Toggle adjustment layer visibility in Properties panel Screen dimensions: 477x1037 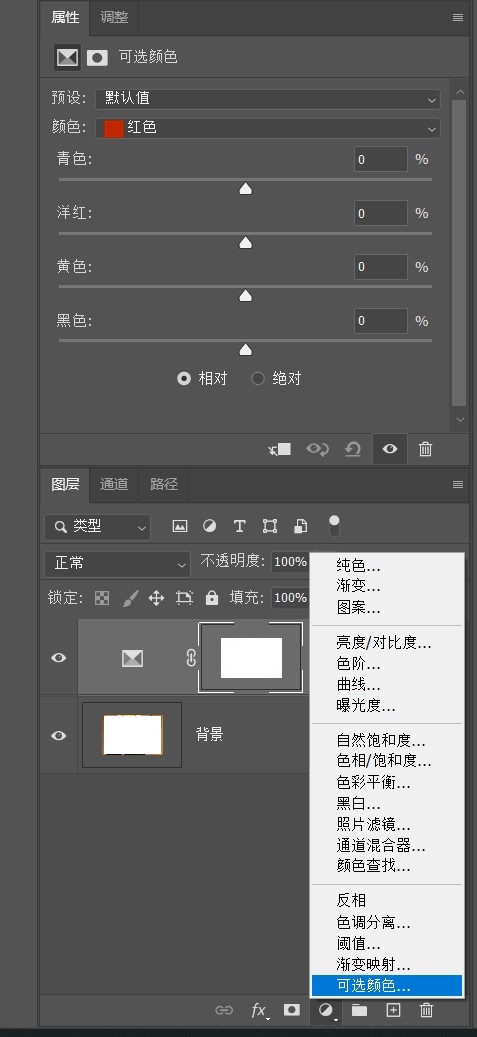pyautogui.click(x=390, y=450)
